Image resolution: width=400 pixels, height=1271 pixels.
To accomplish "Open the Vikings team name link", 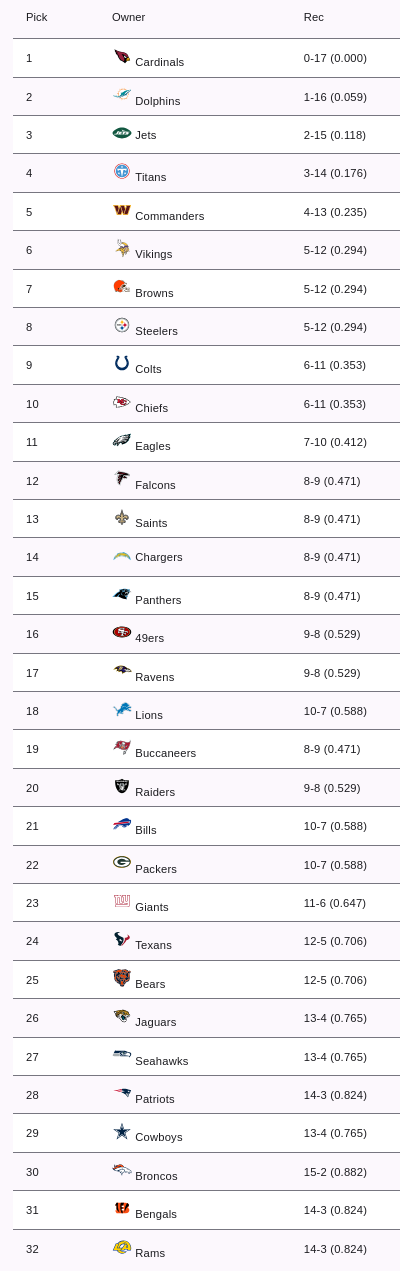I will point(153,254).
